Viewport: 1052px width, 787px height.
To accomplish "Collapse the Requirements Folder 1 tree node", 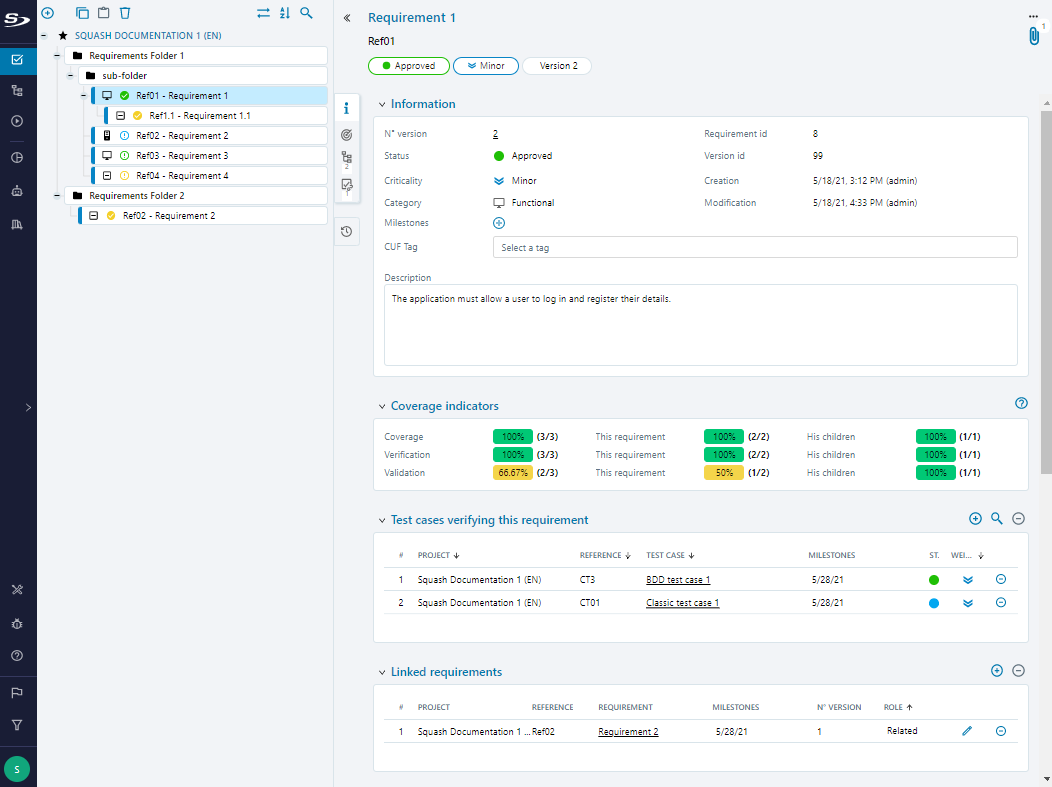I will tap(57, 56).
